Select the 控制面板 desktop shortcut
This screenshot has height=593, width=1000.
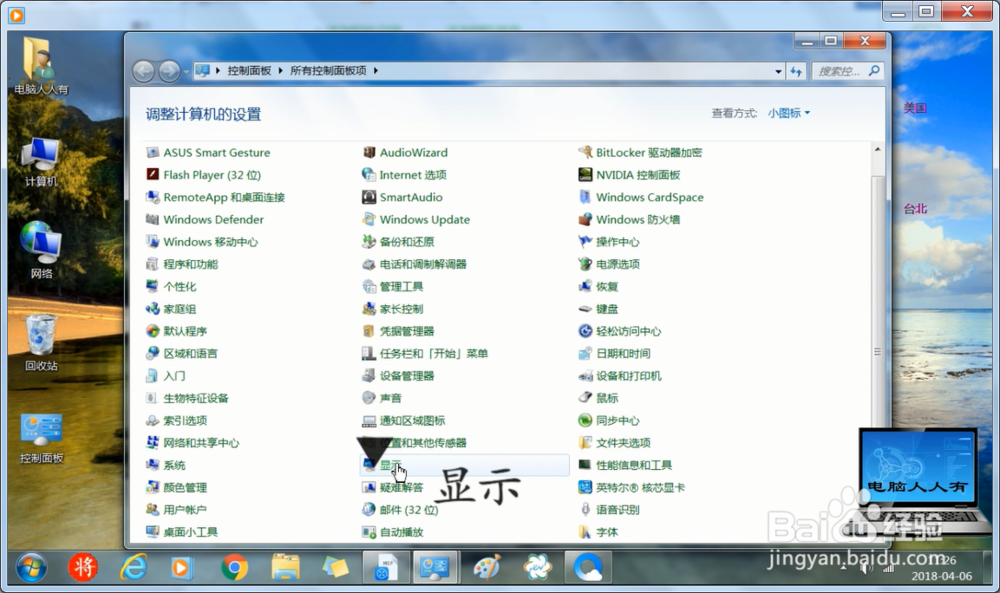tap(41, 438)
